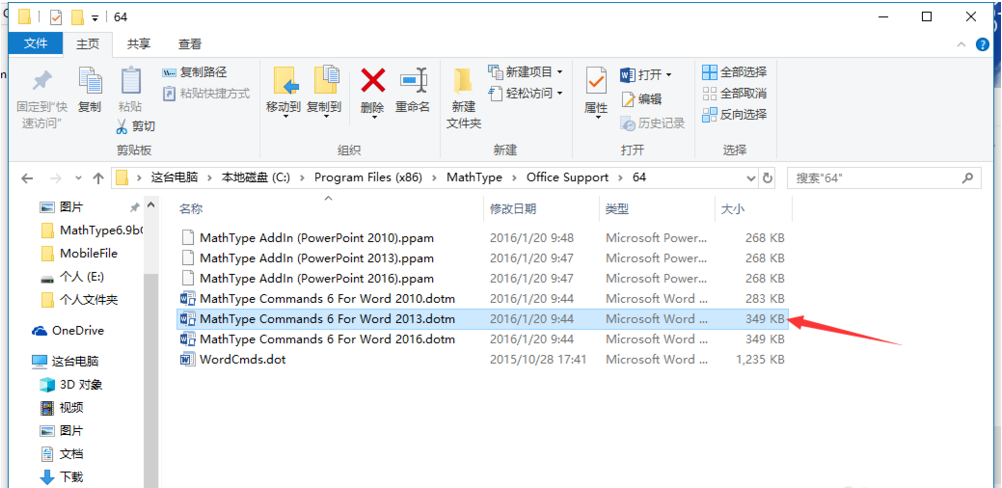This screenshot has width=1002, height=488.
Task: Switch to the Share (共享) ribbon tab
Action: pyautogui.click(x=139, y=44)
